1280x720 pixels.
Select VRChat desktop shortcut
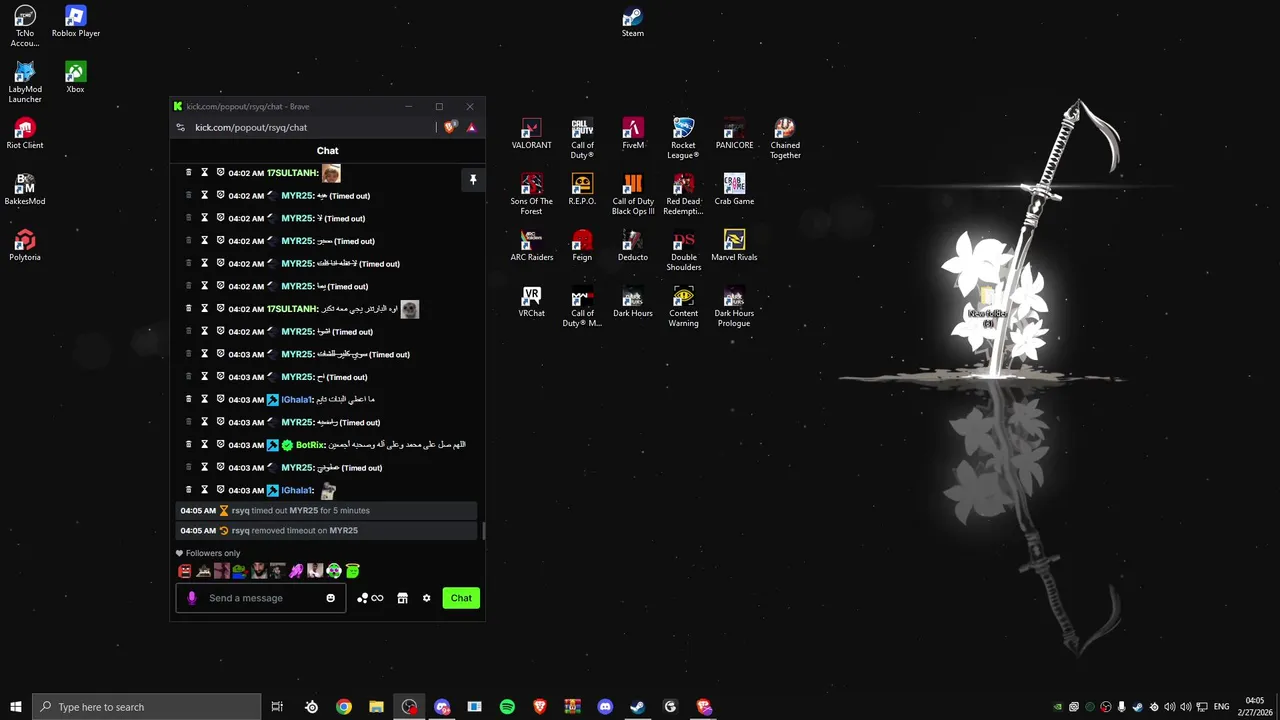[x=531, y=302]
